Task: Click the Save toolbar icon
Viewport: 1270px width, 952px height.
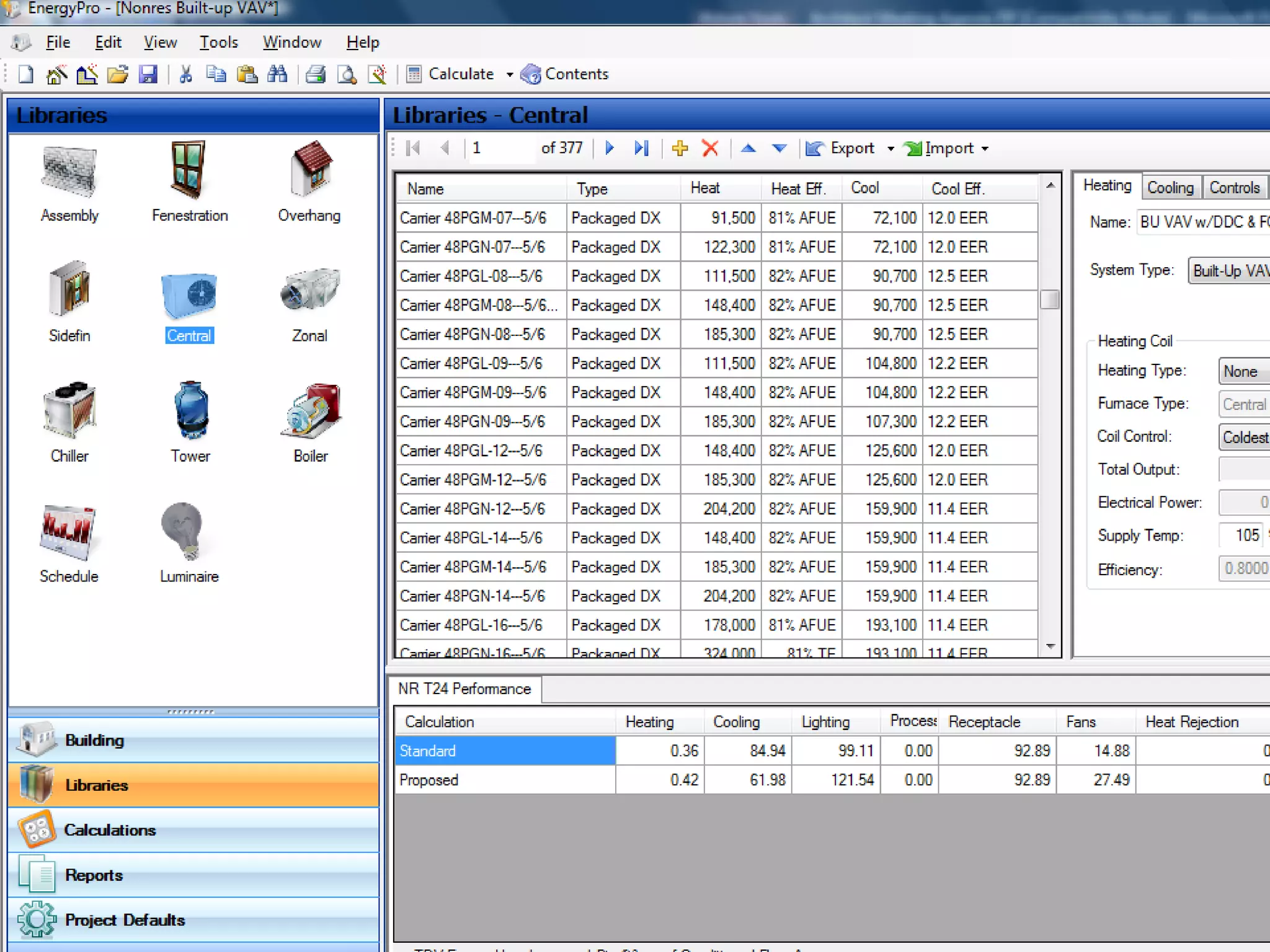Action: [148, 74]
